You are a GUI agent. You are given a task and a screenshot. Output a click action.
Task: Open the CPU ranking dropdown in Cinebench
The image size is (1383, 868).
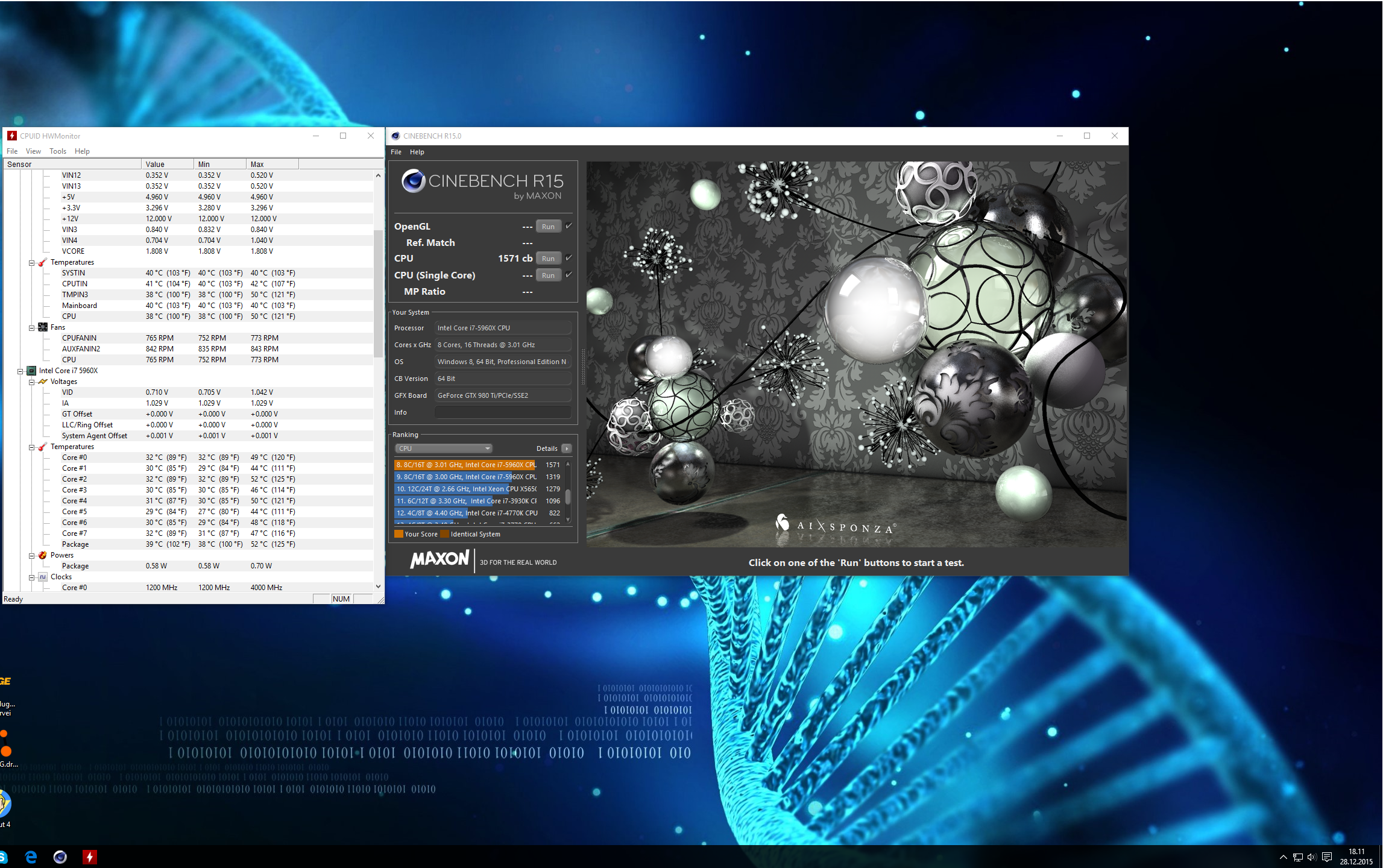(444, 448)
